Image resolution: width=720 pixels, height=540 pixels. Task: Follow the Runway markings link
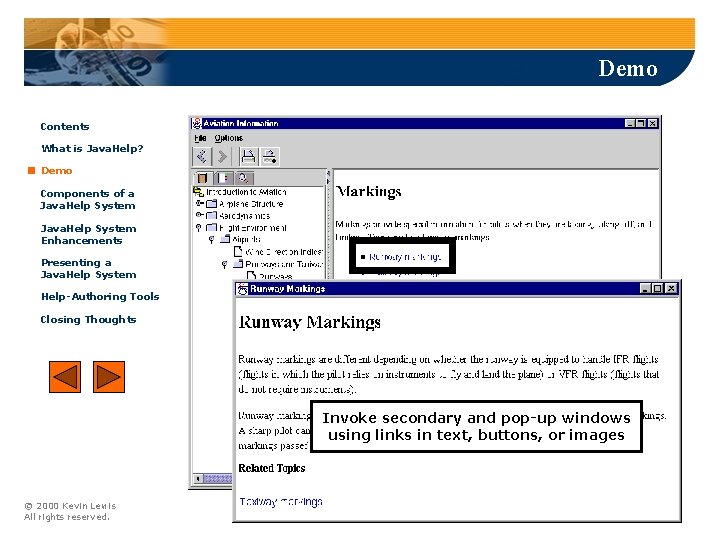point(405,257)
